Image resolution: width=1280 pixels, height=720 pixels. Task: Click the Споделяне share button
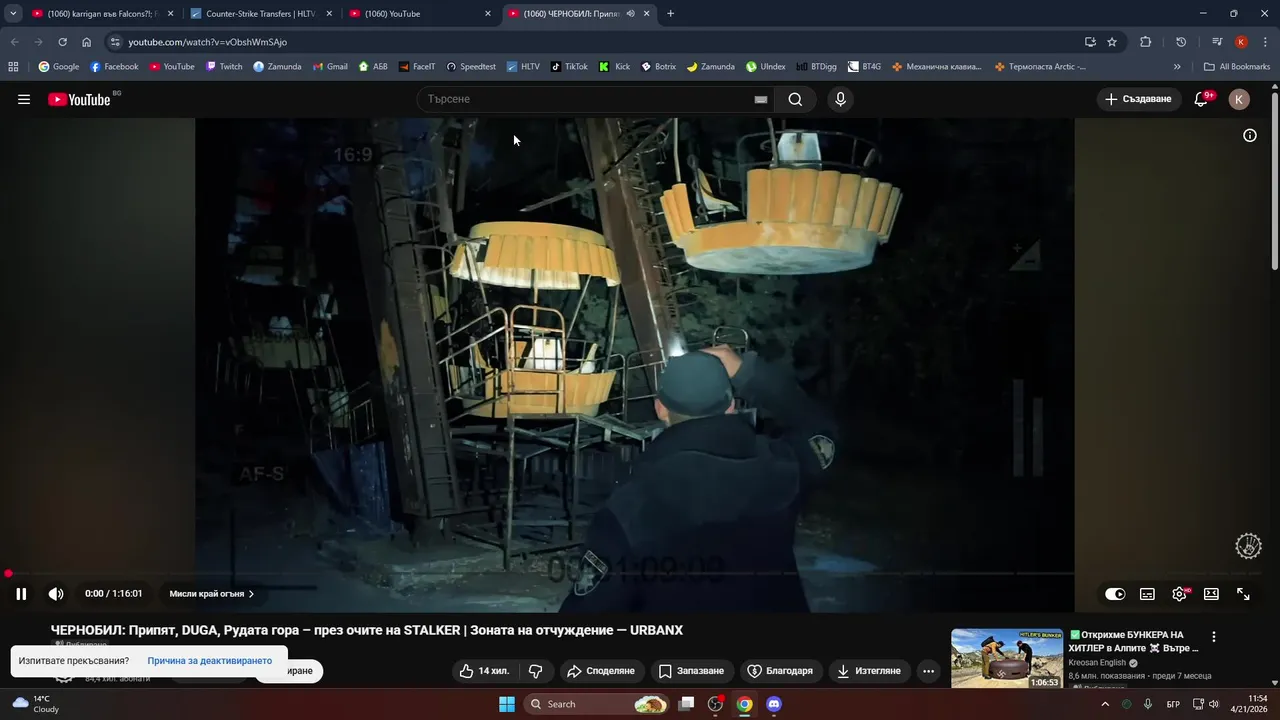click(600, 671)
